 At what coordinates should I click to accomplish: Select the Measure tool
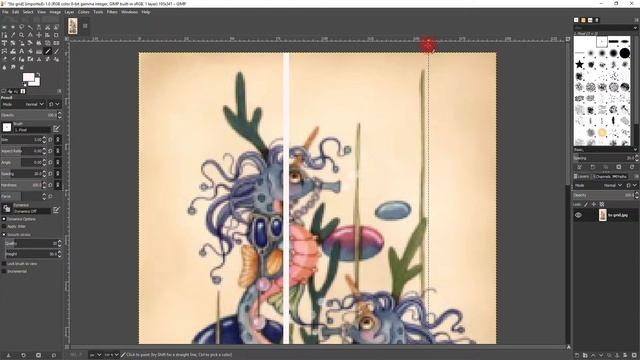[30, 35]
